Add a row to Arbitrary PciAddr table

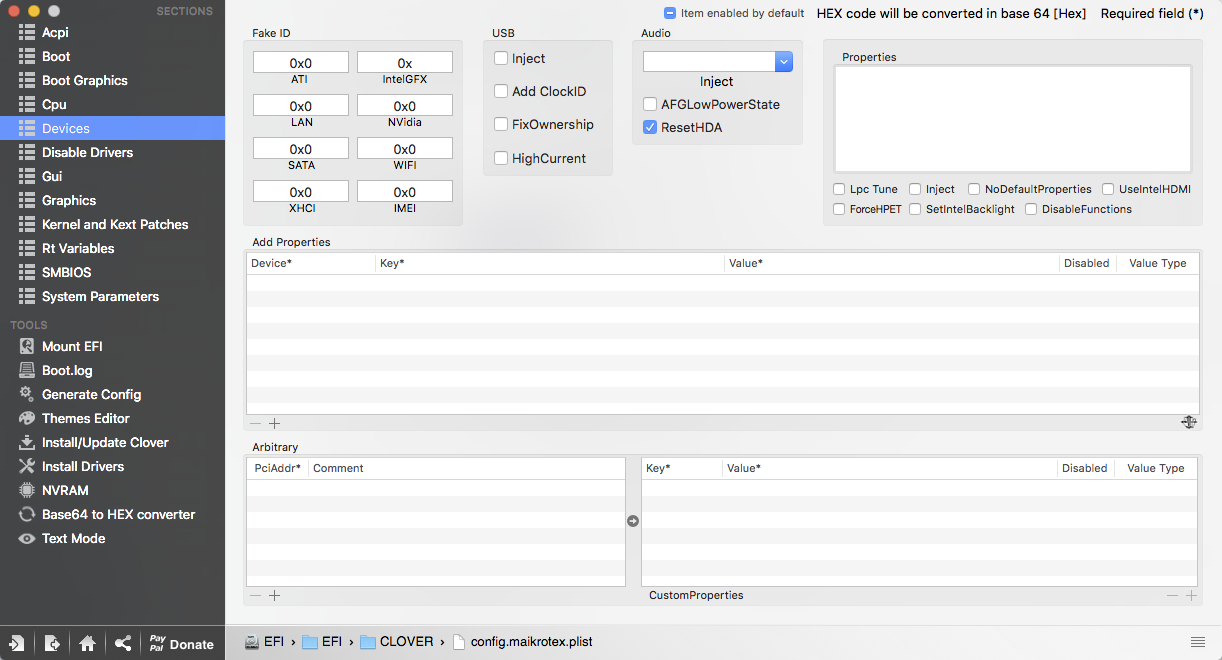(274, 595)
